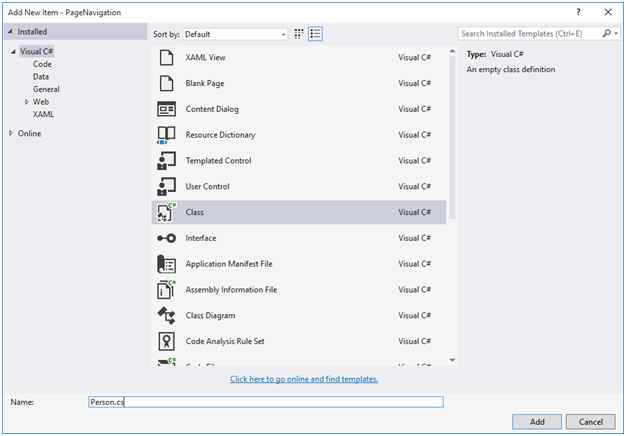The width and height of the screenshot is (626, 436).
Task: Select the 'Content Dialog' template name
Action: (x=212, y=109)
